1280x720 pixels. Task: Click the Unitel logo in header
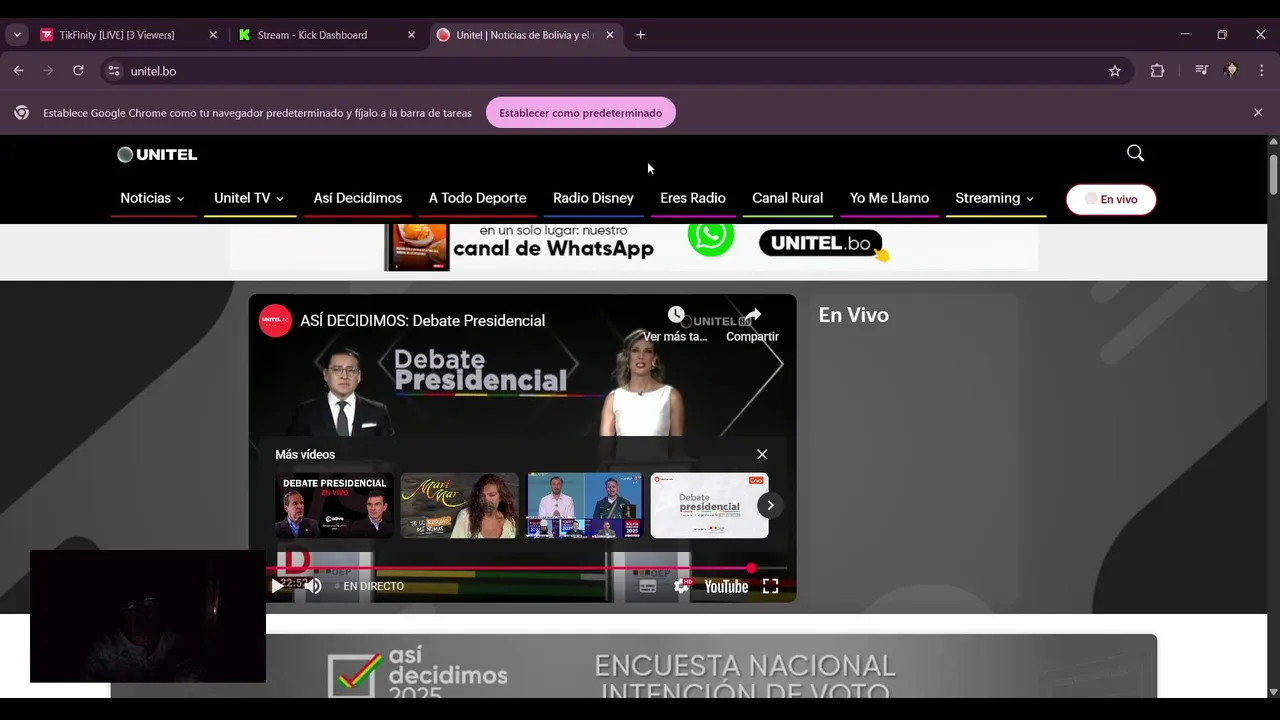click(x=157, y=155)
